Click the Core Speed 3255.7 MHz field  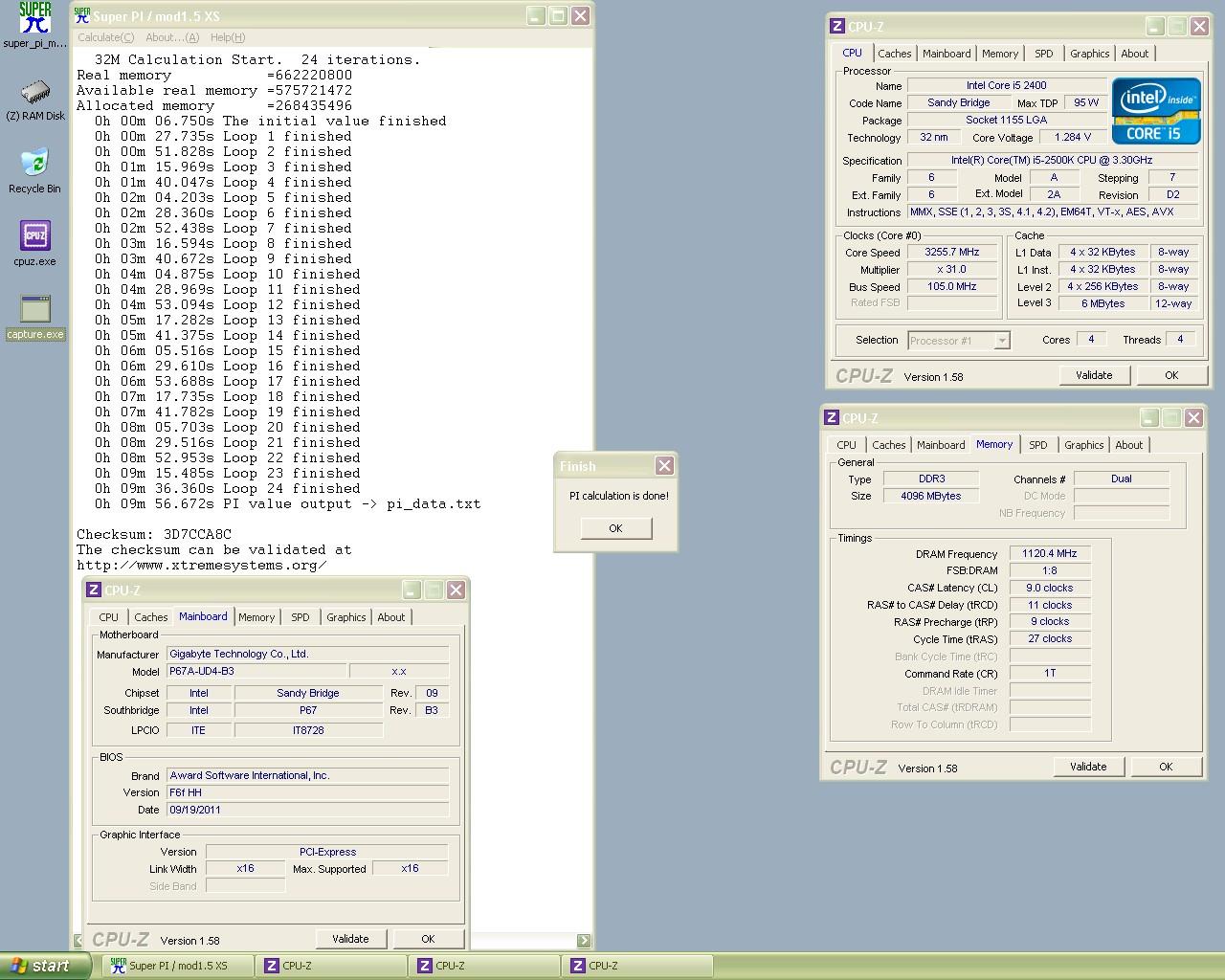click(951, 253)
